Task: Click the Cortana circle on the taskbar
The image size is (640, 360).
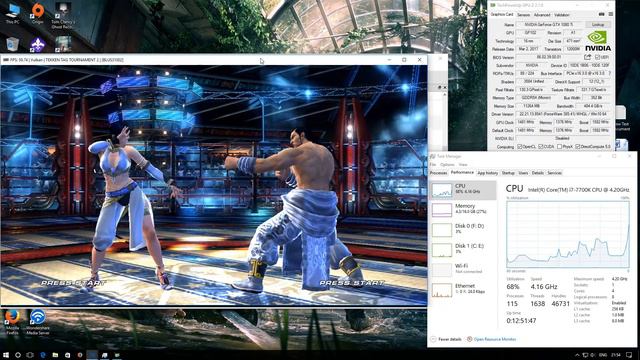Action: pyautogui.click(x=18, y=355)
